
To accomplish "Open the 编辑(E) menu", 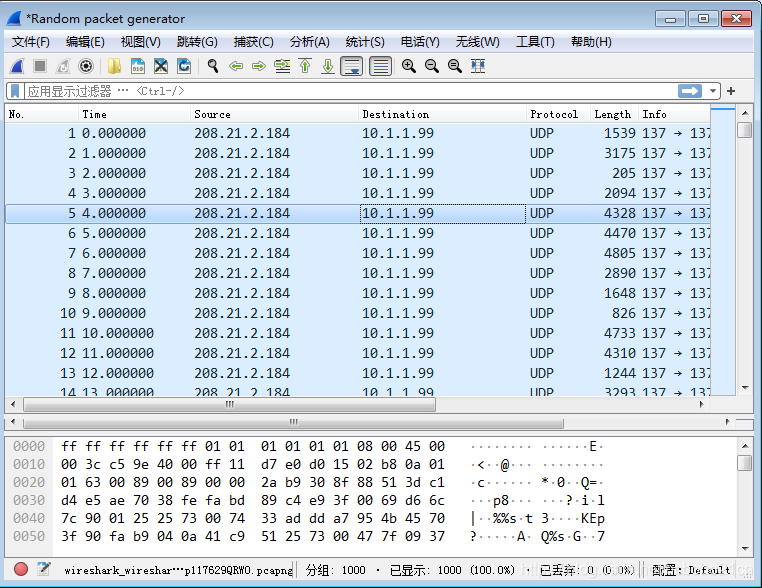I will click(85, 42).
